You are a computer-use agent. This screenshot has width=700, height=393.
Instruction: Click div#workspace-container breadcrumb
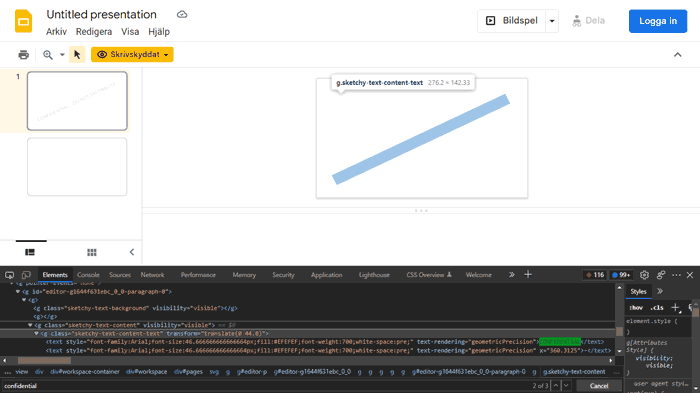85,372
